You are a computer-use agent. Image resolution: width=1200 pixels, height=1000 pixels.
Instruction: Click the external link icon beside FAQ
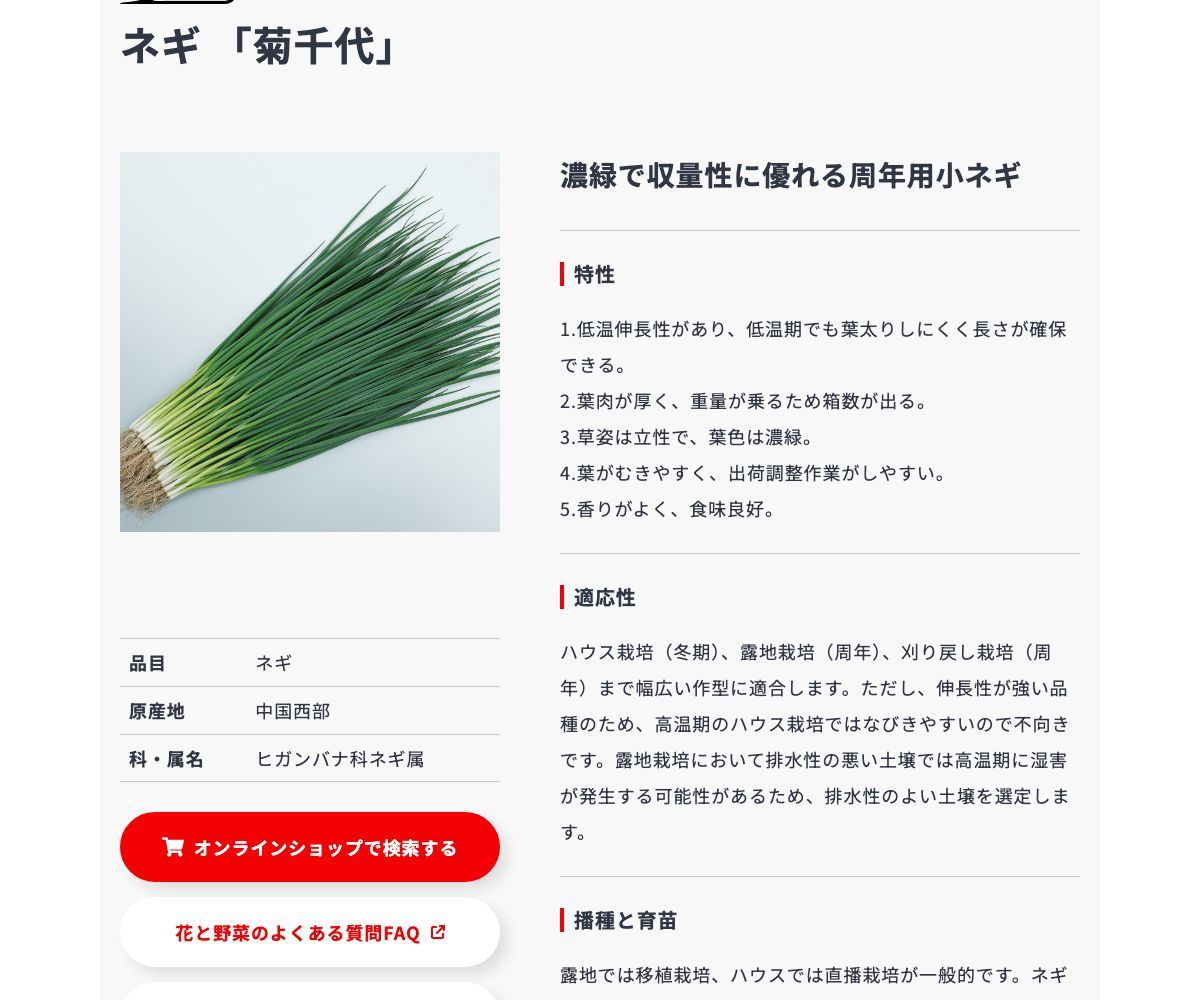[438, 932]
